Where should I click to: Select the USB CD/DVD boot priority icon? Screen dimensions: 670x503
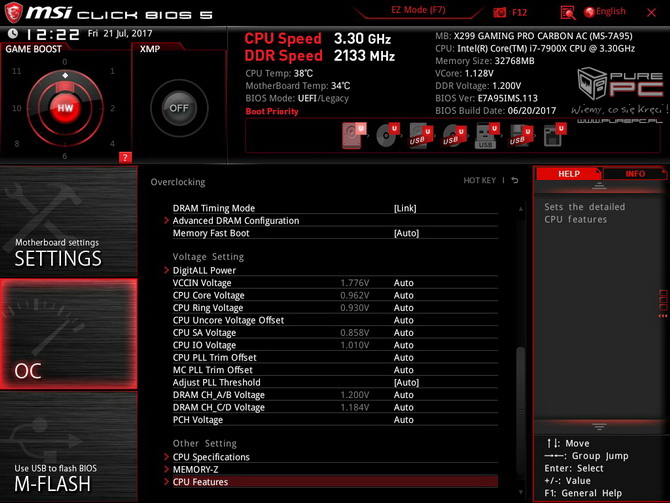(454, 135)
